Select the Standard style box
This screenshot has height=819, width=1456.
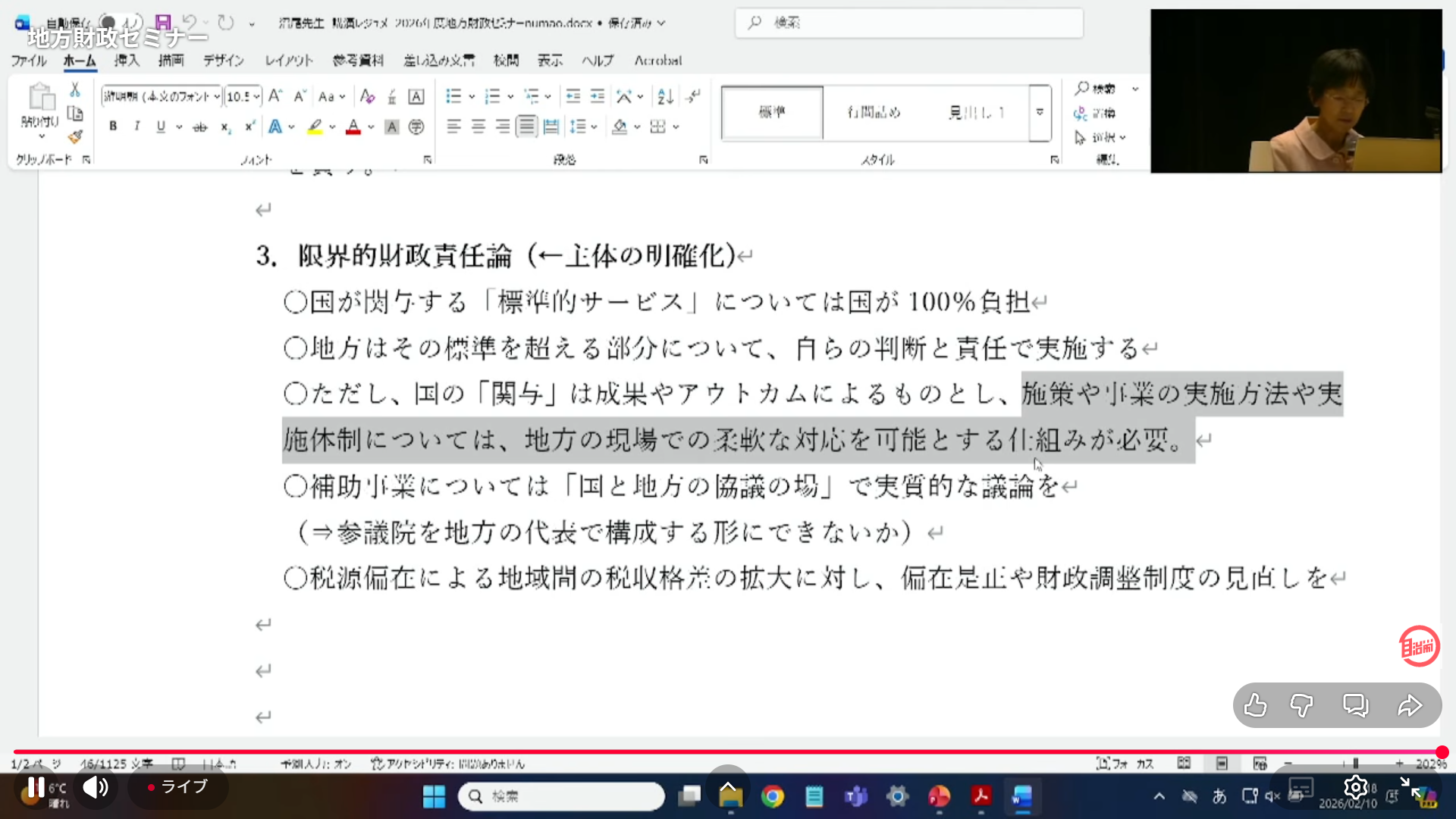[772, 112]
